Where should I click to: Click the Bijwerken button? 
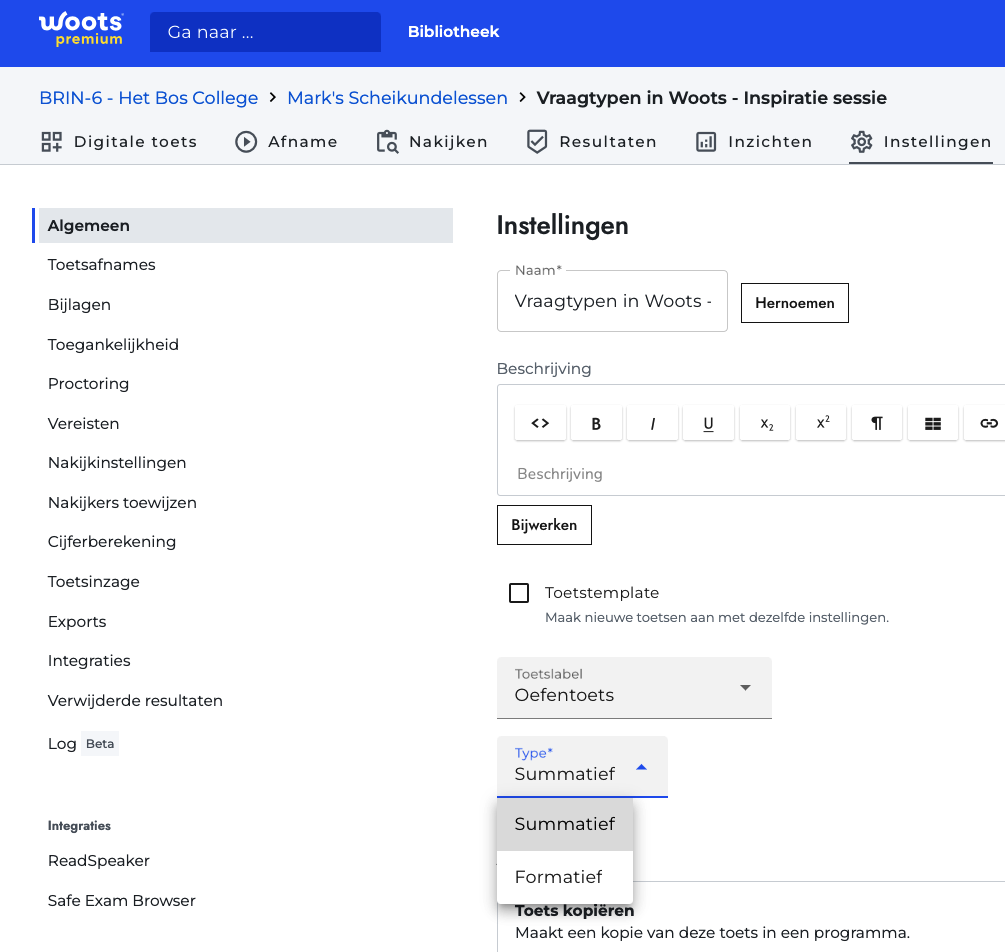(544, 525)
